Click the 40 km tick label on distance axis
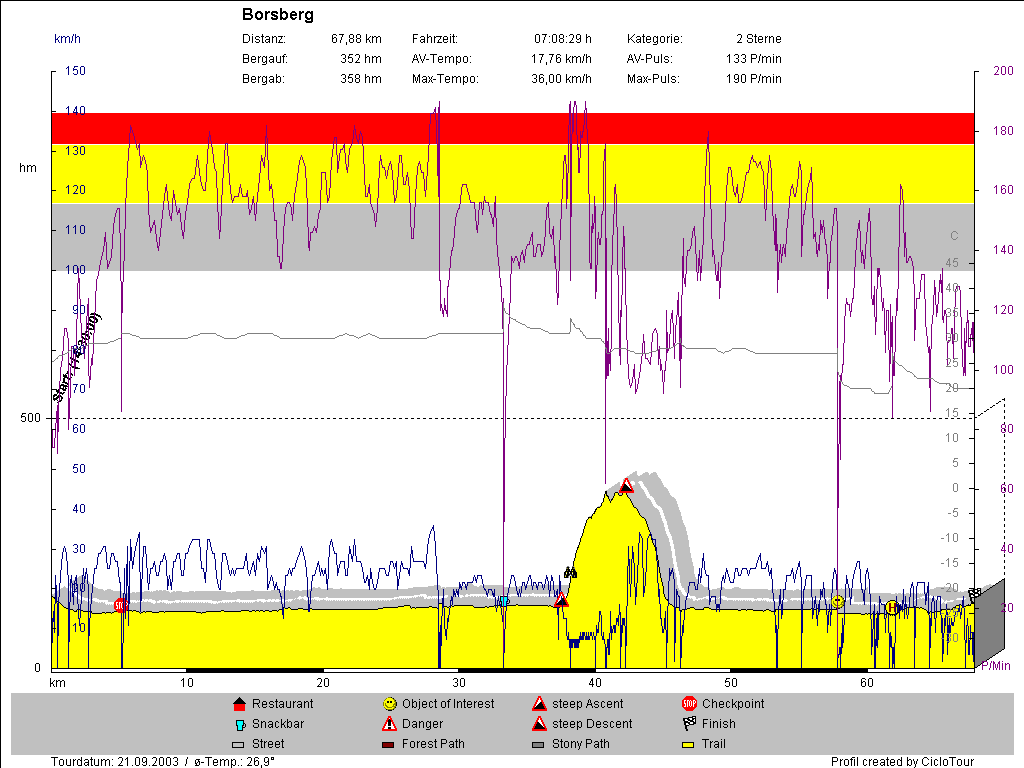 point(595,682)
